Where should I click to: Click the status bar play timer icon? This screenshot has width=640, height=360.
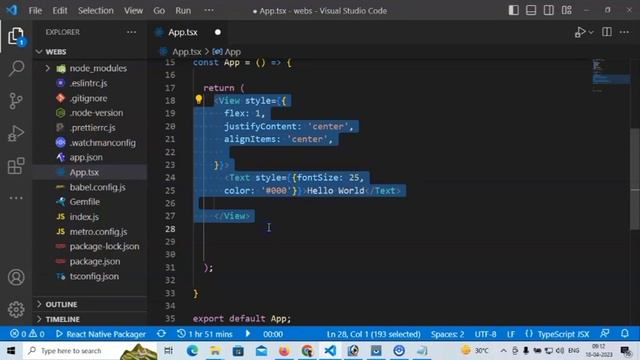point(247,333)
